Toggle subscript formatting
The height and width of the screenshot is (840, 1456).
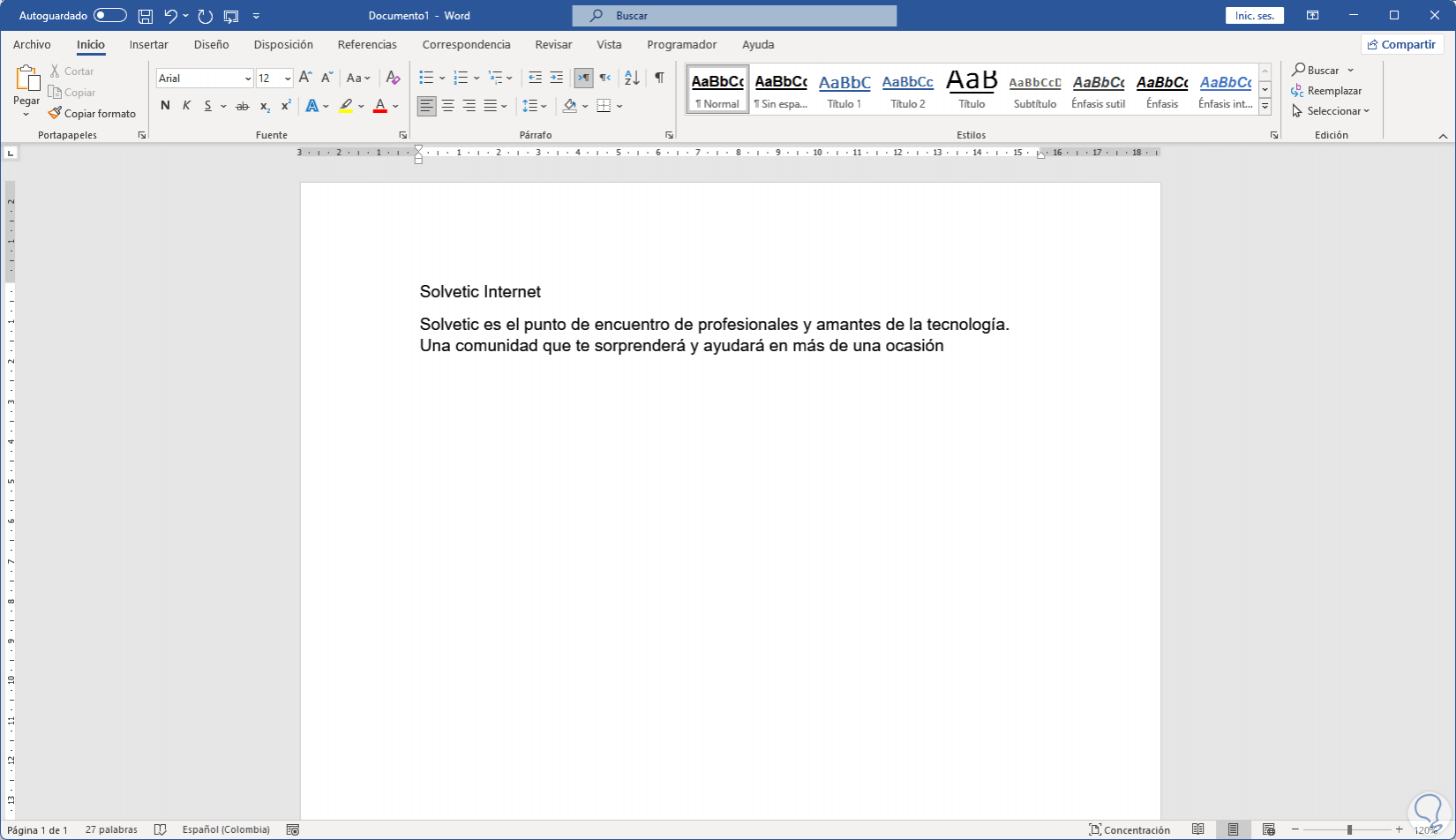[265, 106]
